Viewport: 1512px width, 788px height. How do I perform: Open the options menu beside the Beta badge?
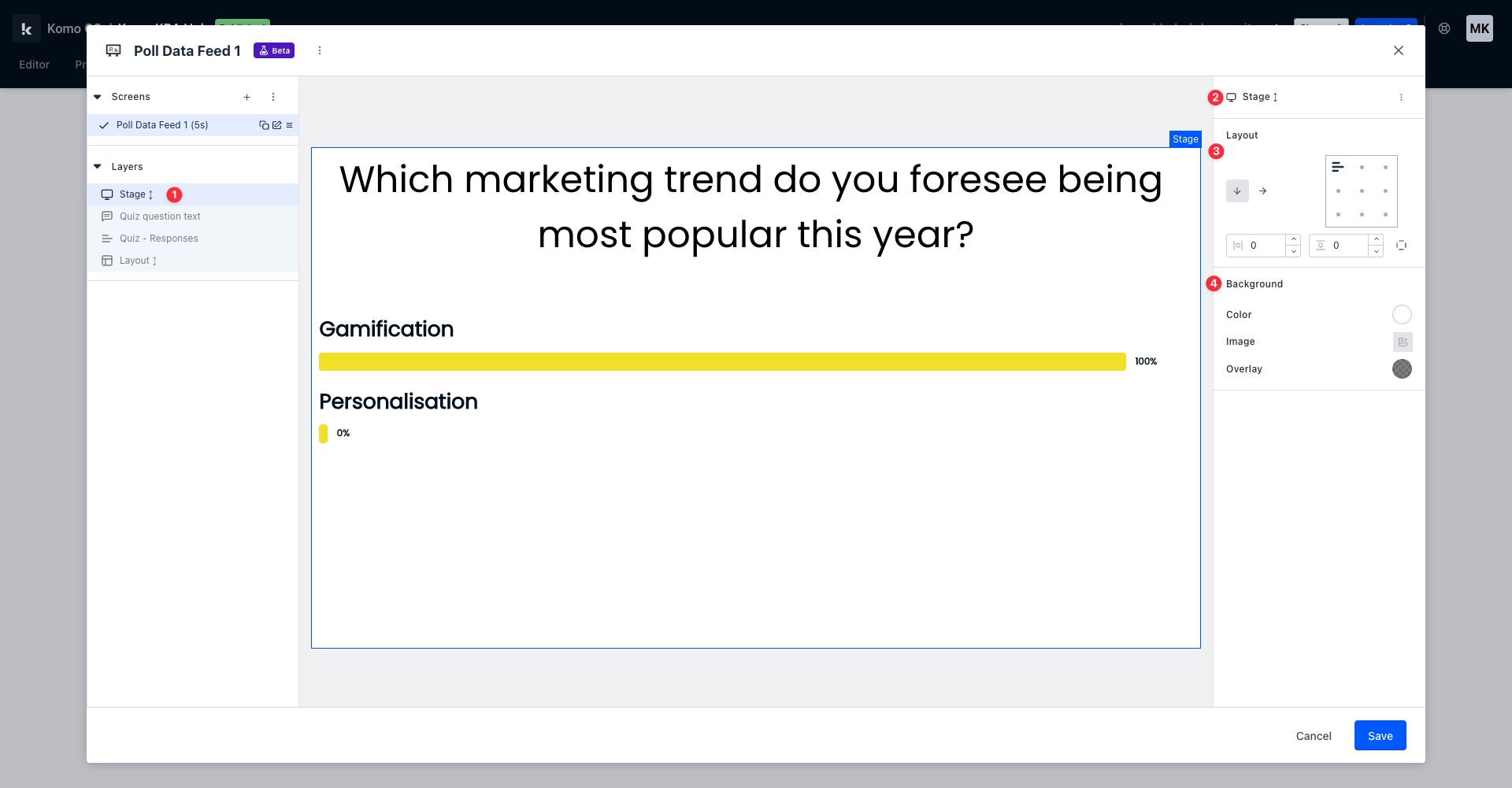320,50
